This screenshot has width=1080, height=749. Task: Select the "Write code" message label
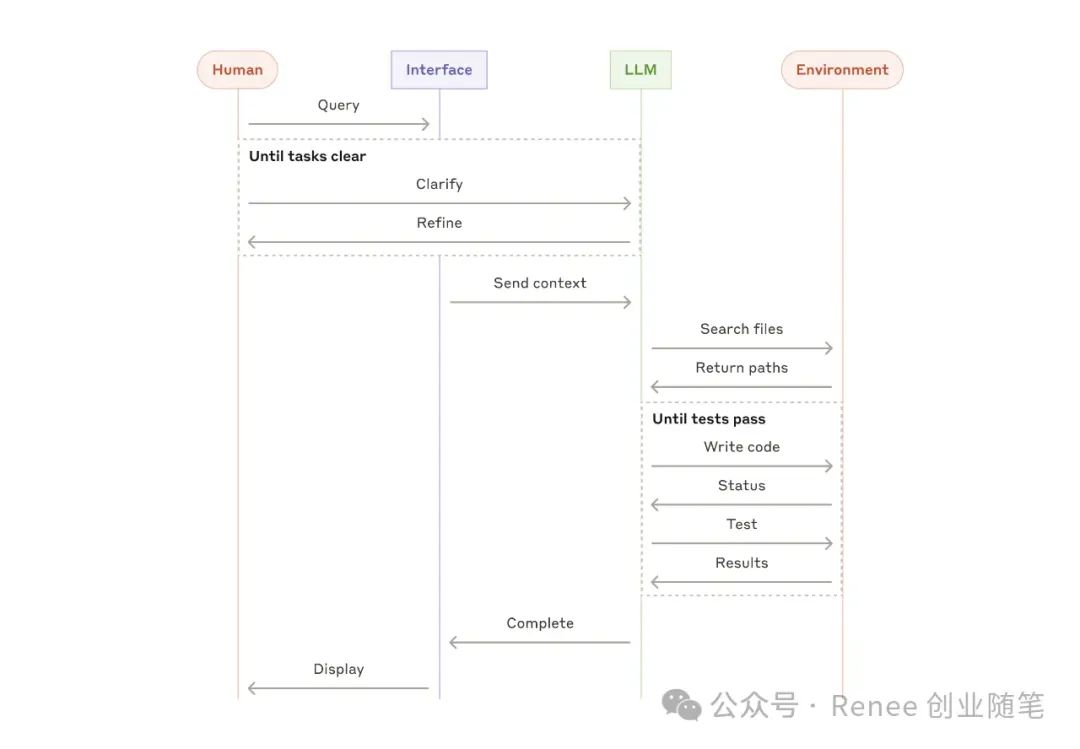tap(741, 447)
